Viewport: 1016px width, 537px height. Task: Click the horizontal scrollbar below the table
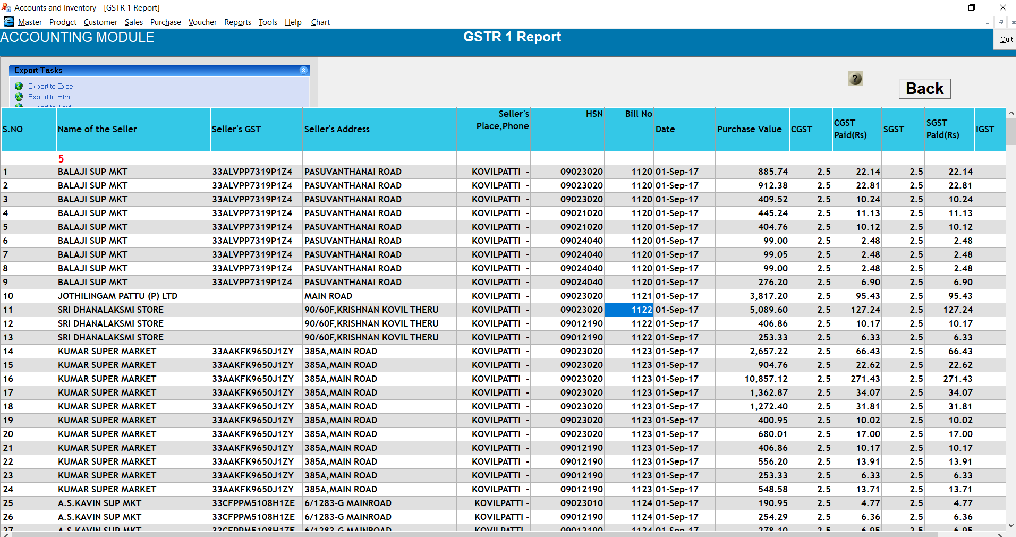(500, 533)
